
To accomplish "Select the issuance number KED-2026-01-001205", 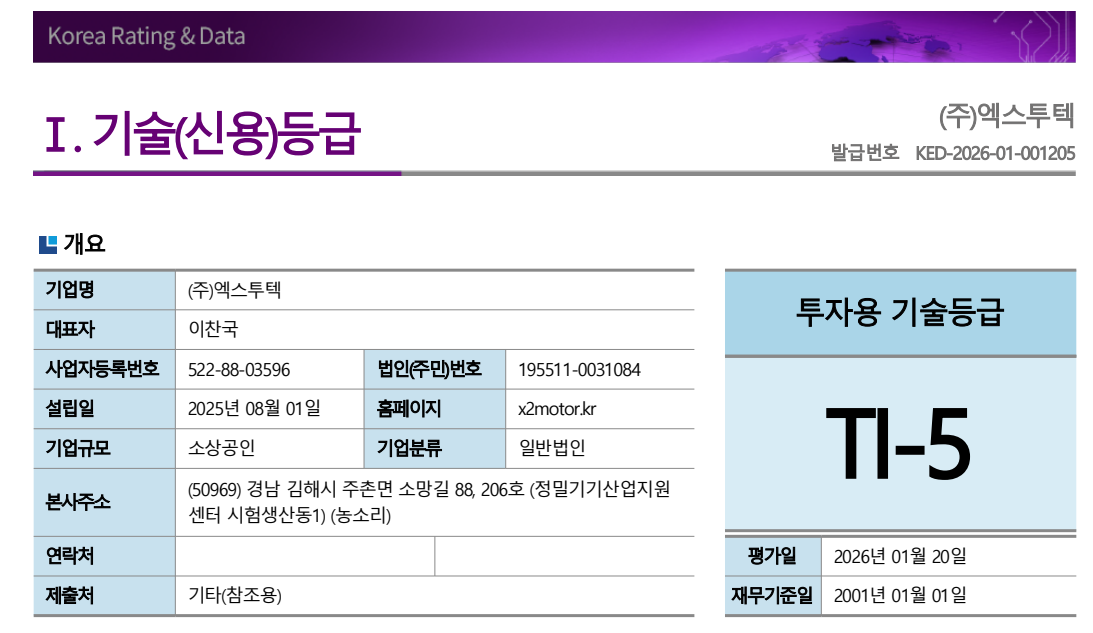I will pyautogui.click(x=996, y=152).
